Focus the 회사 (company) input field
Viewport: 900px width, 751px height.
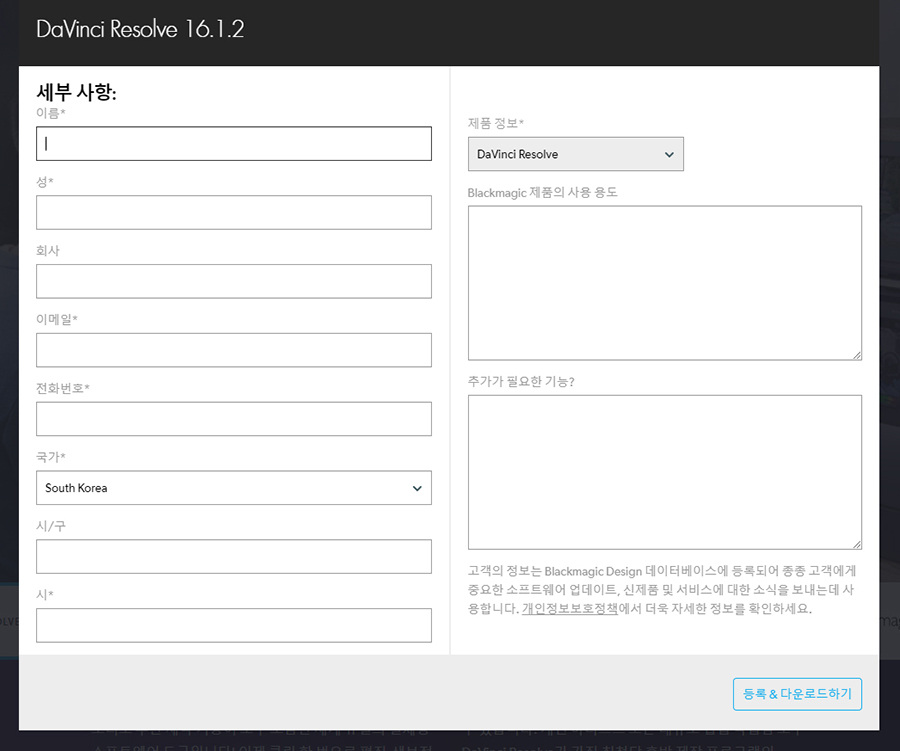point(234,281)
